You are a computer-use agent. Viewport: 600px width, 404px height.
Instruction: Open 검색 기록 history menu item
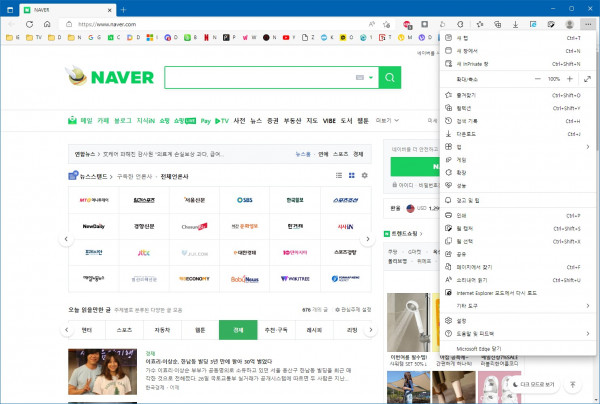pos(517,121)
